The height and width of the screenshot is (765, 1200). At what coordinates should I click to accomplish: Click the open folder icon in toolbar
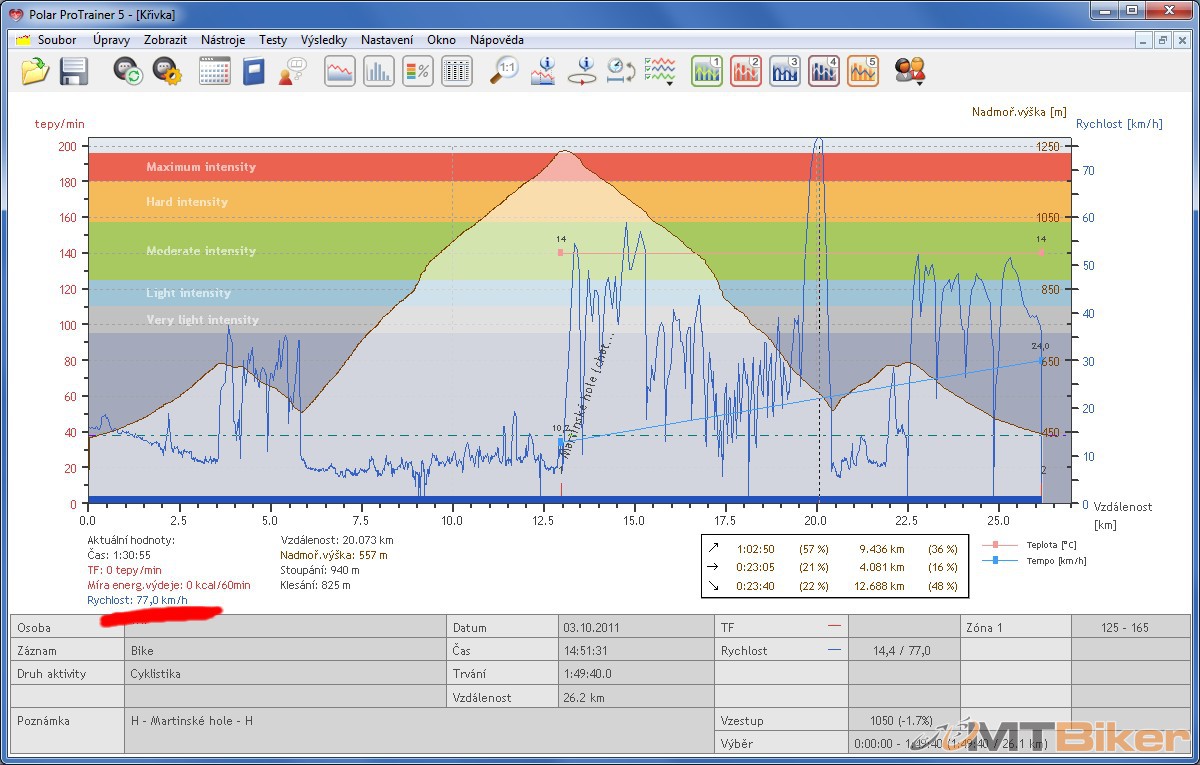click(35, 71)
